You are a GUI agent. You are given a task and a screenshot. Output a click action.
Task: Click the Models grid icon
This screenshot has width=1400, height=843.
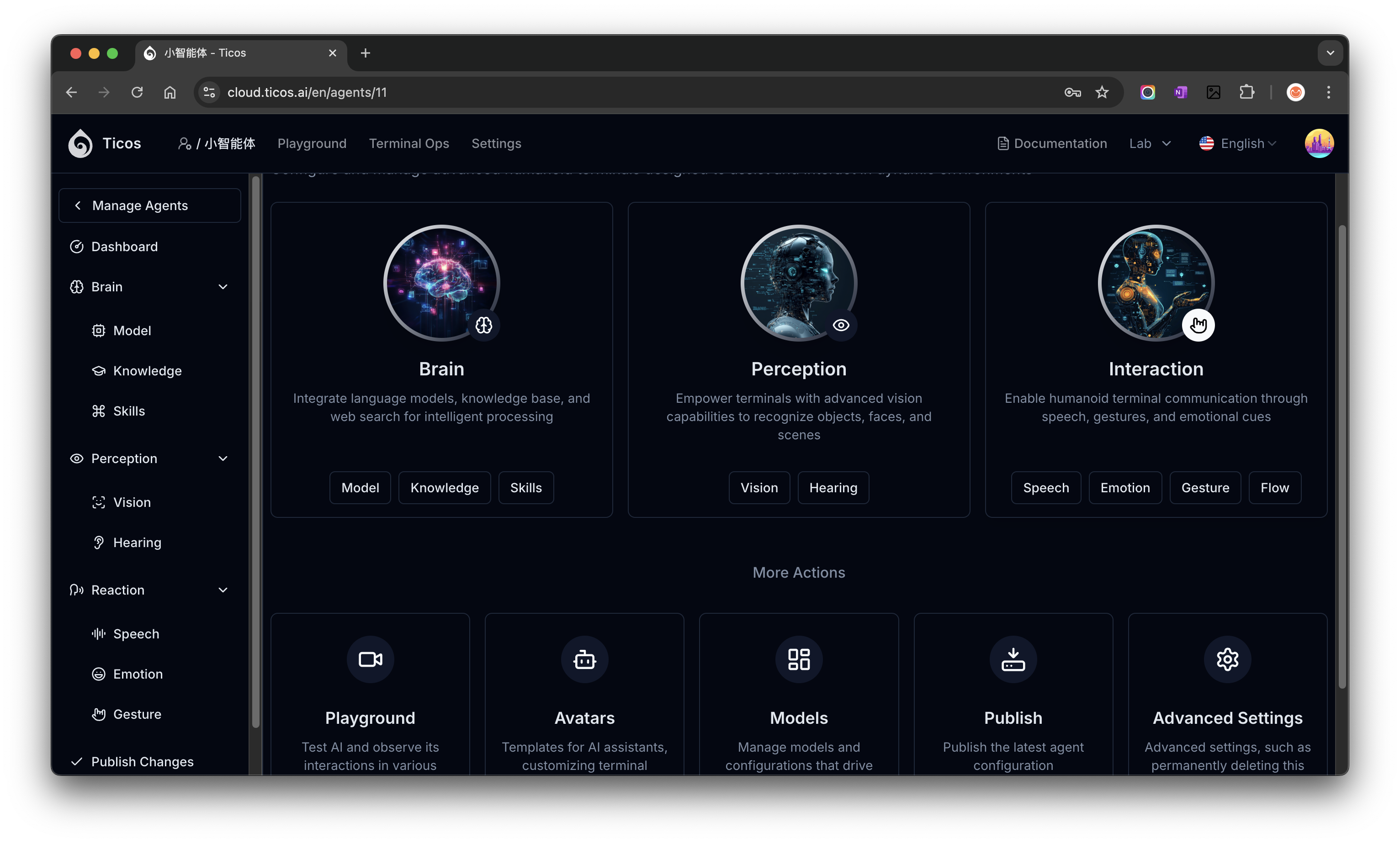coord(798,659)
